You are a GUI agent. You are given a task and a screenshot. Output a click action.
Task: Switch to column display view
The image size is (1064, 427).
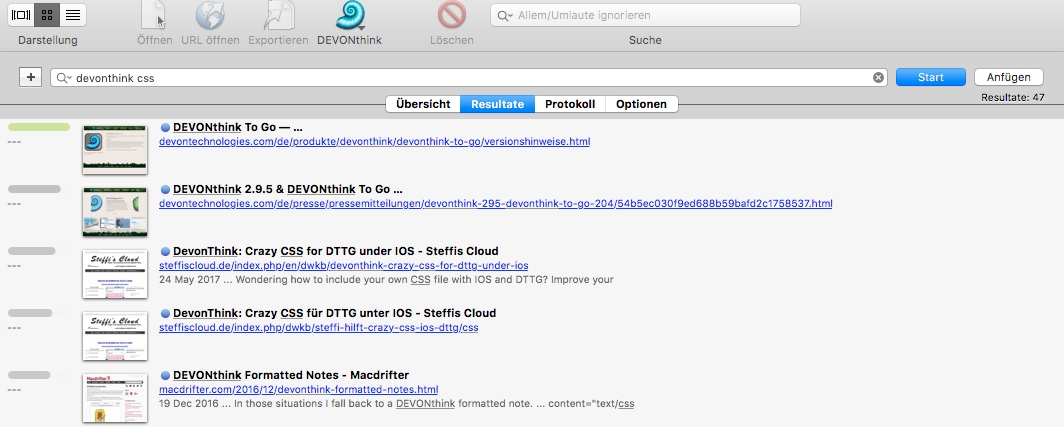[21, 15]
